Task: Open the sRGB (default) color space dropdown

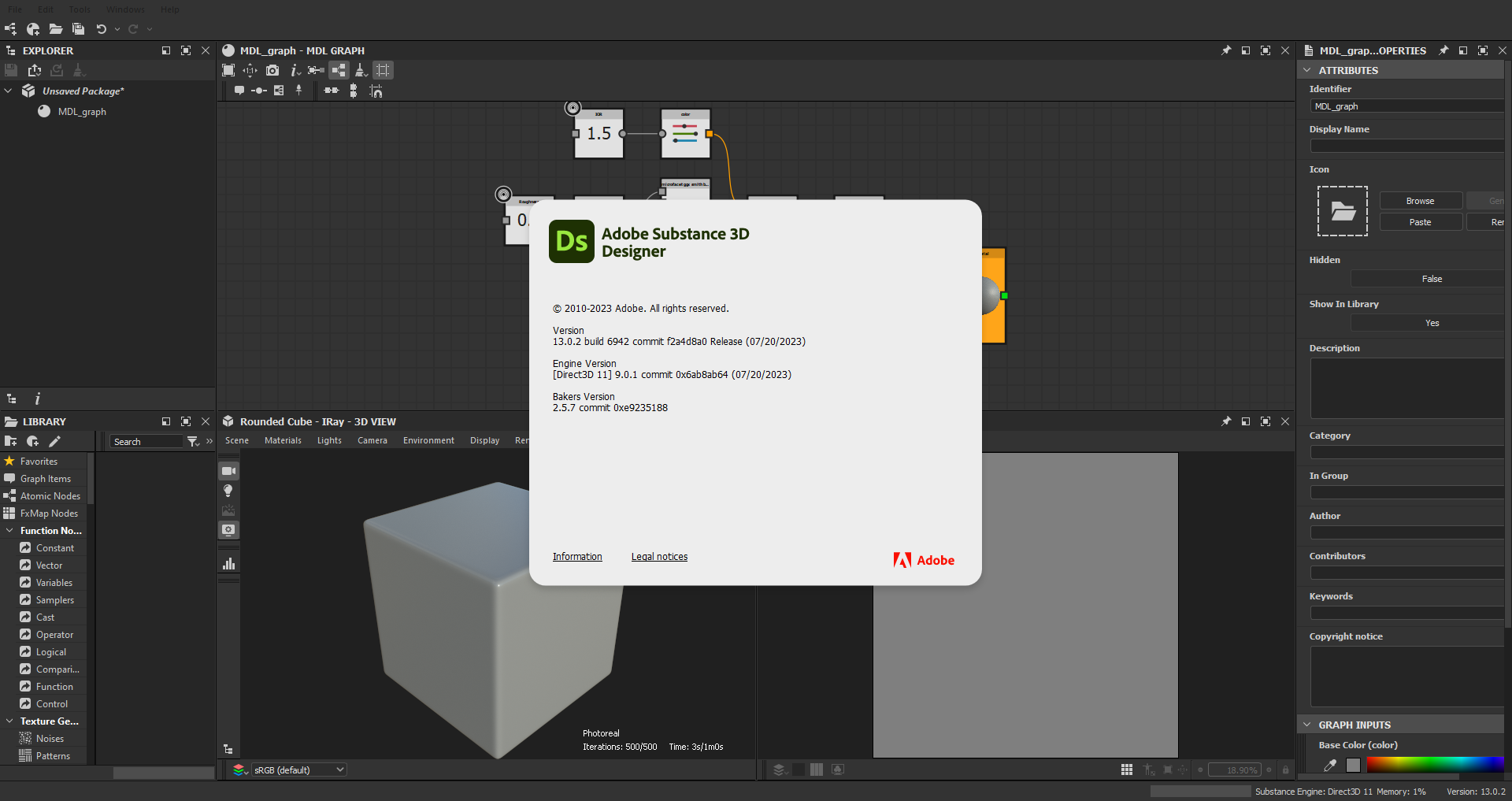Action: click(x=298, y=769)
